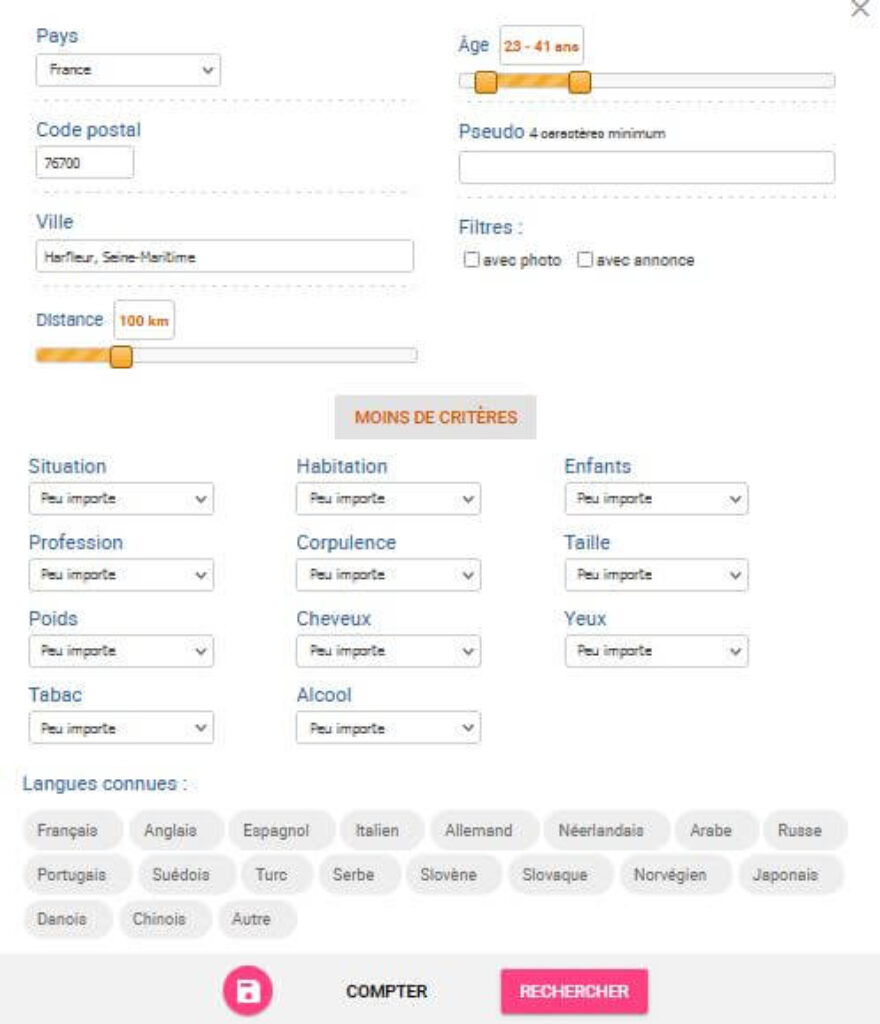Open the Alcool dropdown

click(387, 728)
